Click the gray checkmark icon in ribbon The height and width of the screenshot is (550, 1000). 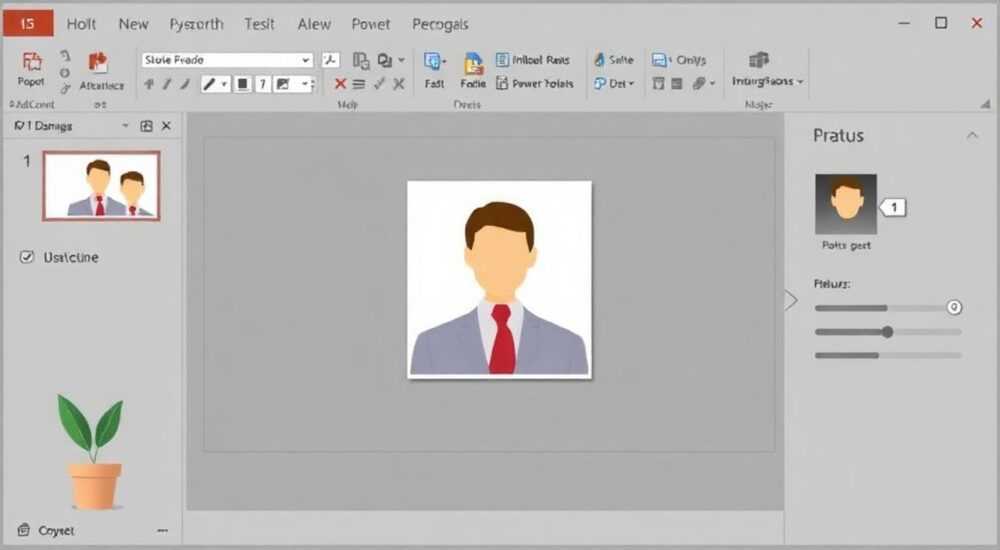[379, 84]
